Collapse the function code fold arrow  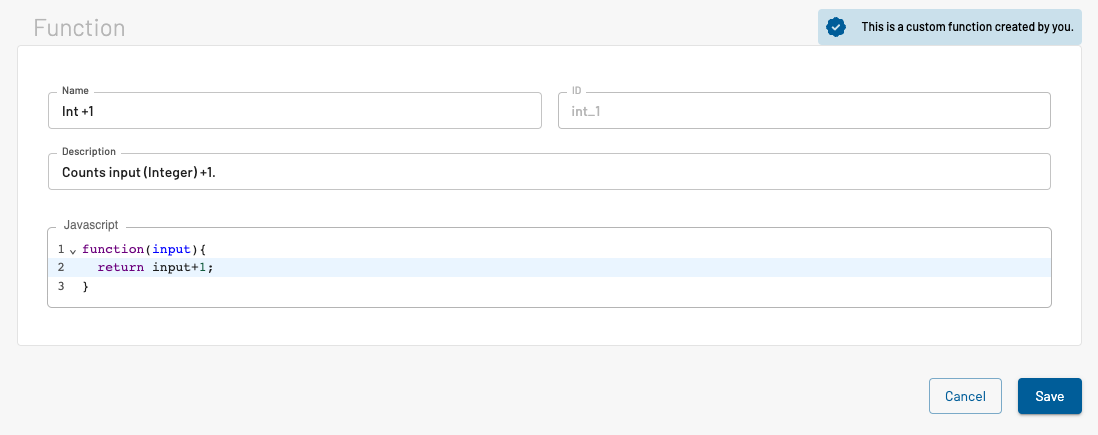pos(73,251)
